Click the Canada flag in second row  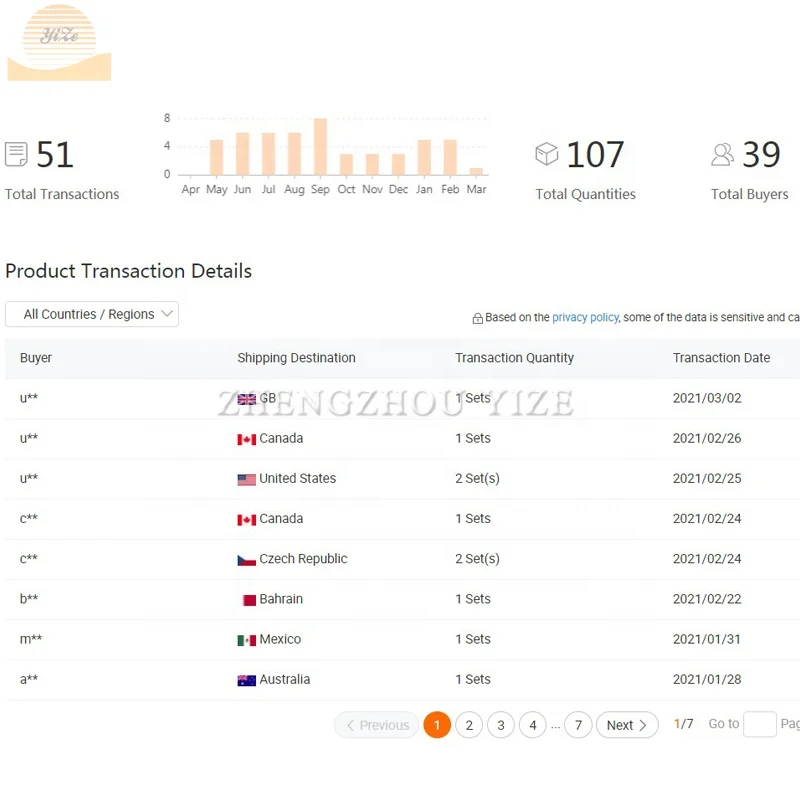click(246, 439)
